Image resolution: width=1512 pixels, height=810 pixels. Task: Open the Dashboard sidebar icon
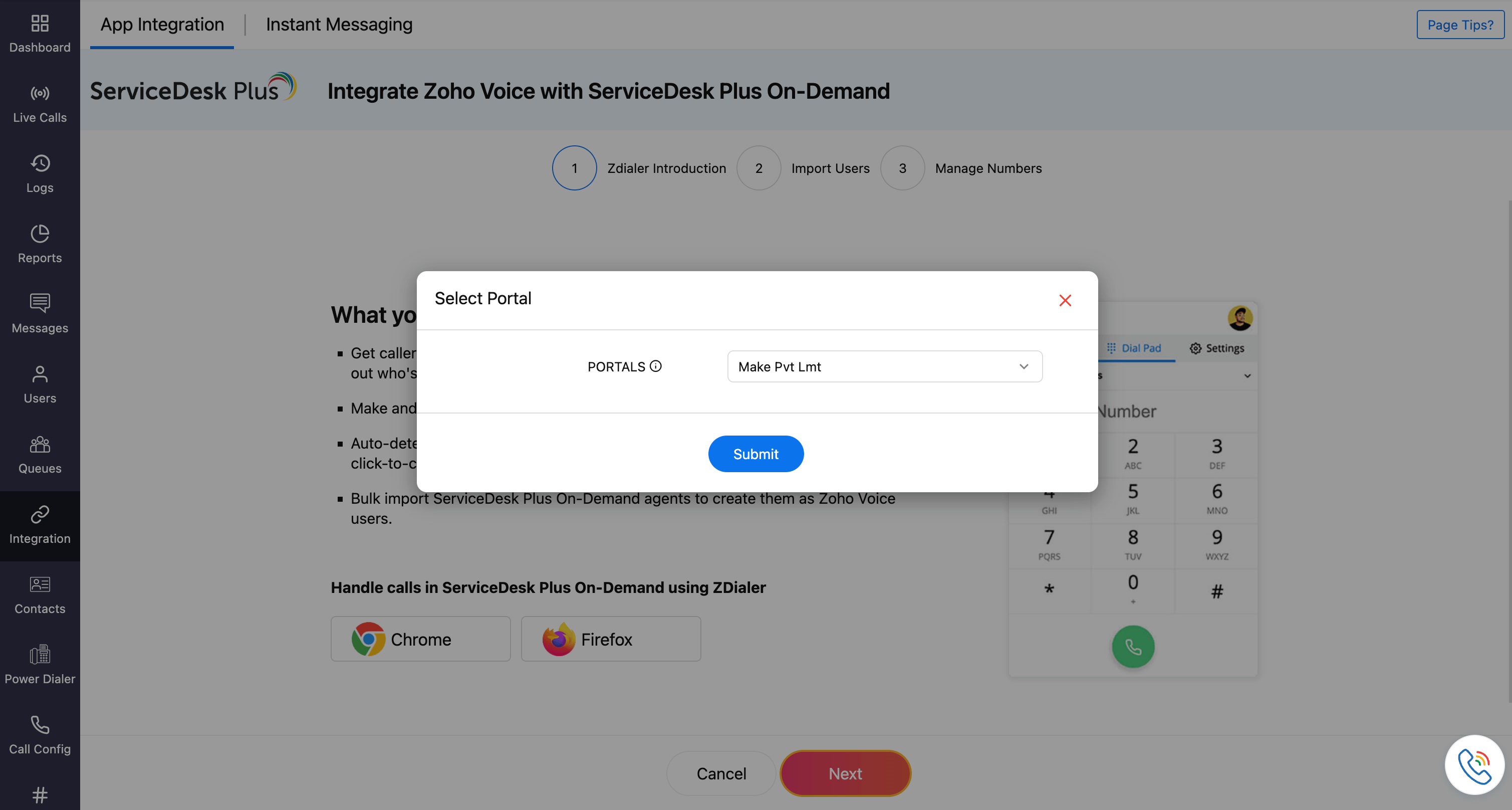click(39, 34)
